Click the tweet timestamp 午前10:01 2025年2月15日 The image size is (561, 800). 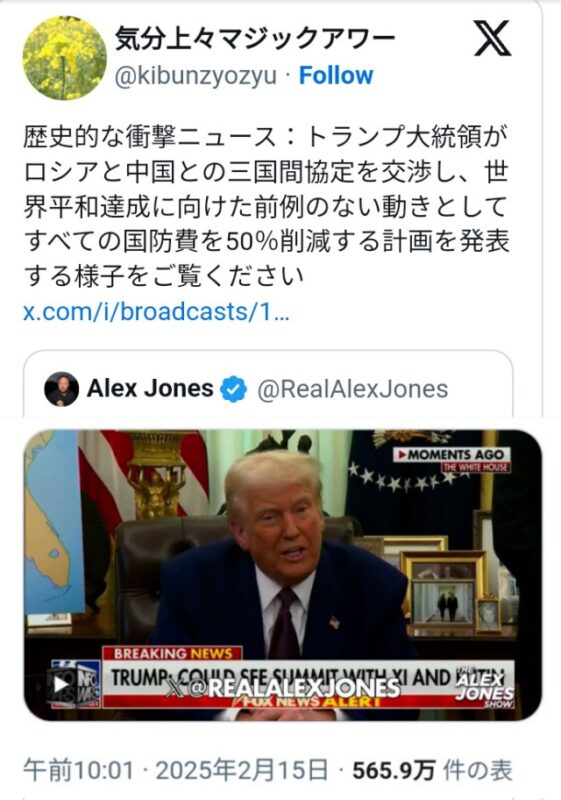(x=175, y=770)
